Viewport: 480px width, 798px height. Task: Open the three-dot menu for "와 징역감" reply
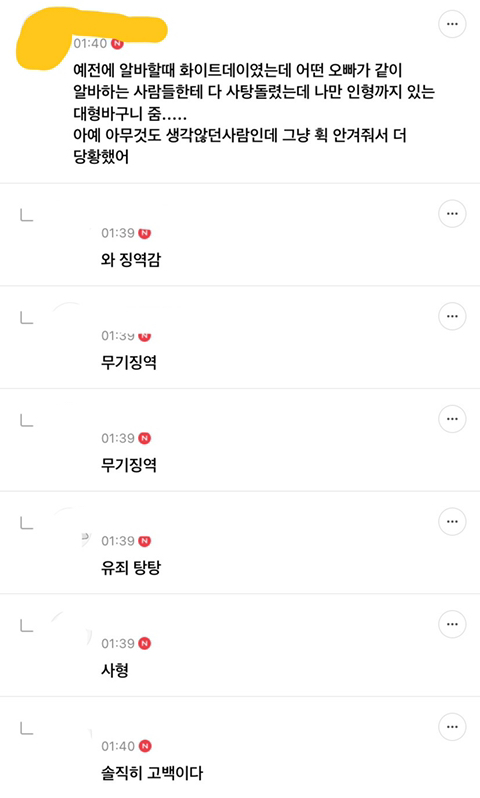click(452, 214)
